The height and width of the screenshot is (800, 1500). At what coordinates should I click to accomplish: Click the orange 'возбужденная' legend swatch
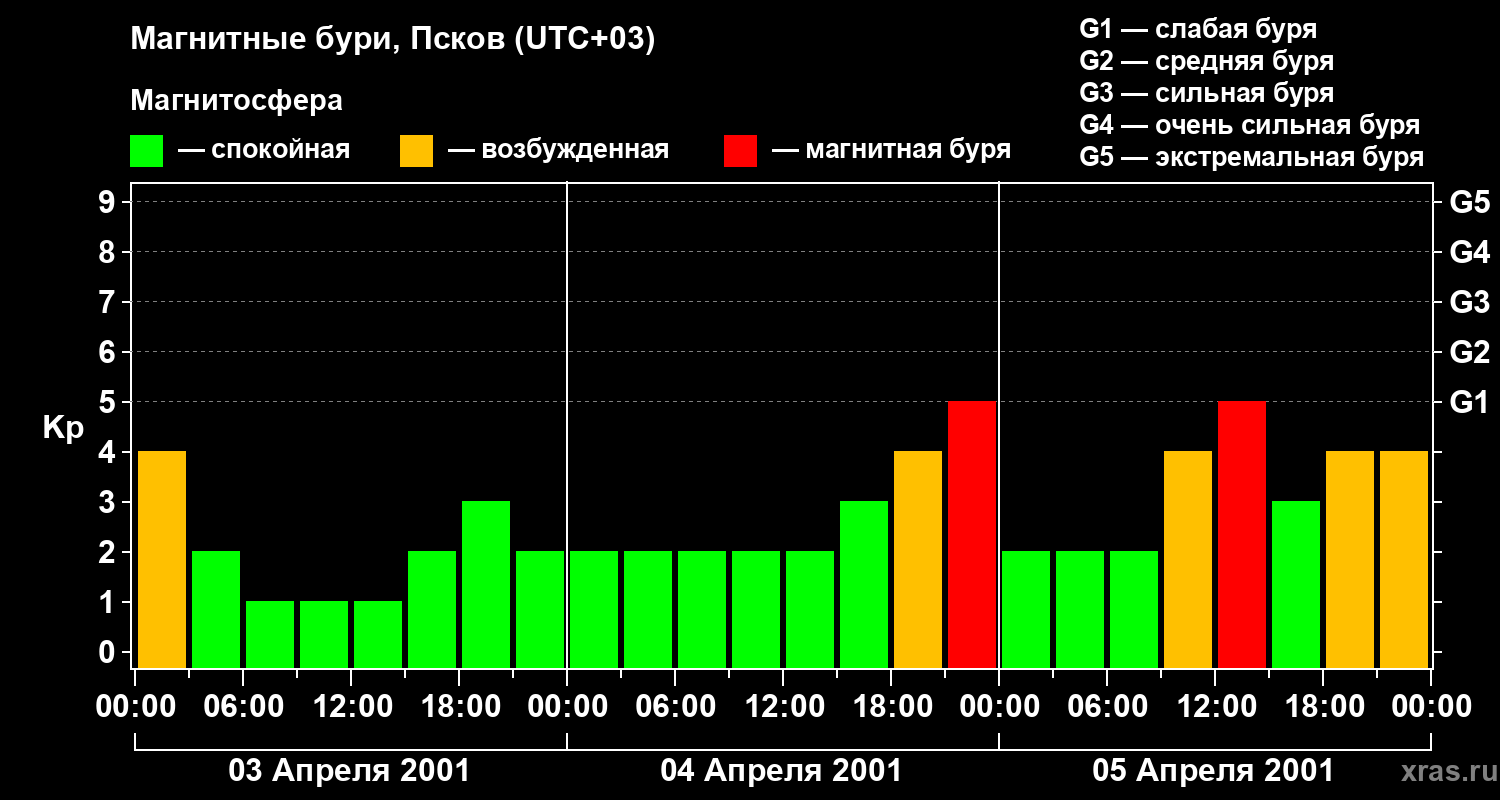tap(416, 151)
